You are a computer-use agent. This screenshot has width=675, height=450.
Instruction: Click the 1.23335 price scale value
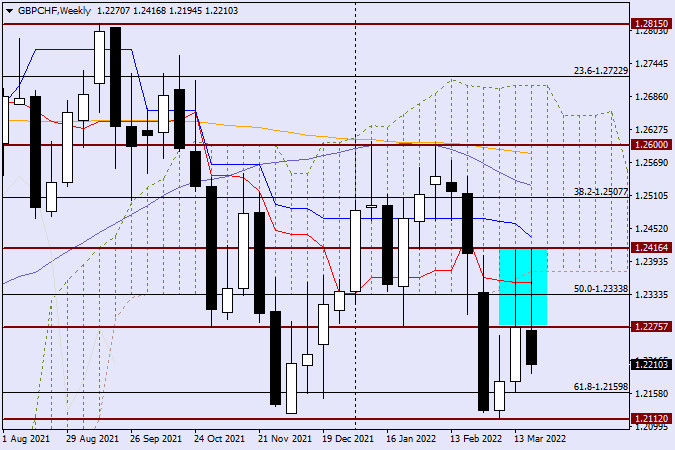(652, 295)
